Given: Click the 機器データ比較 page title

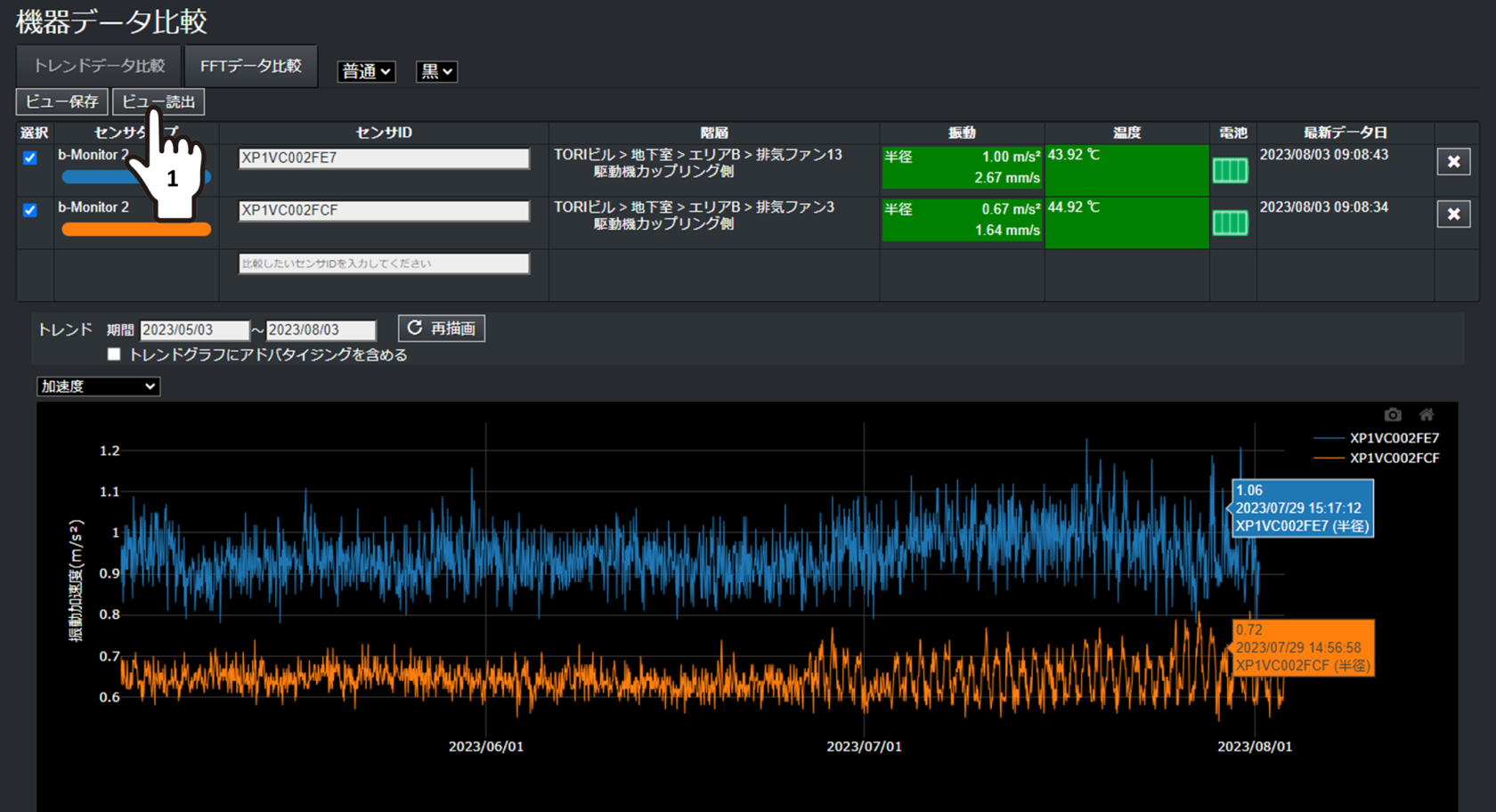Looking at the screenshot, I should click(111, 21).
